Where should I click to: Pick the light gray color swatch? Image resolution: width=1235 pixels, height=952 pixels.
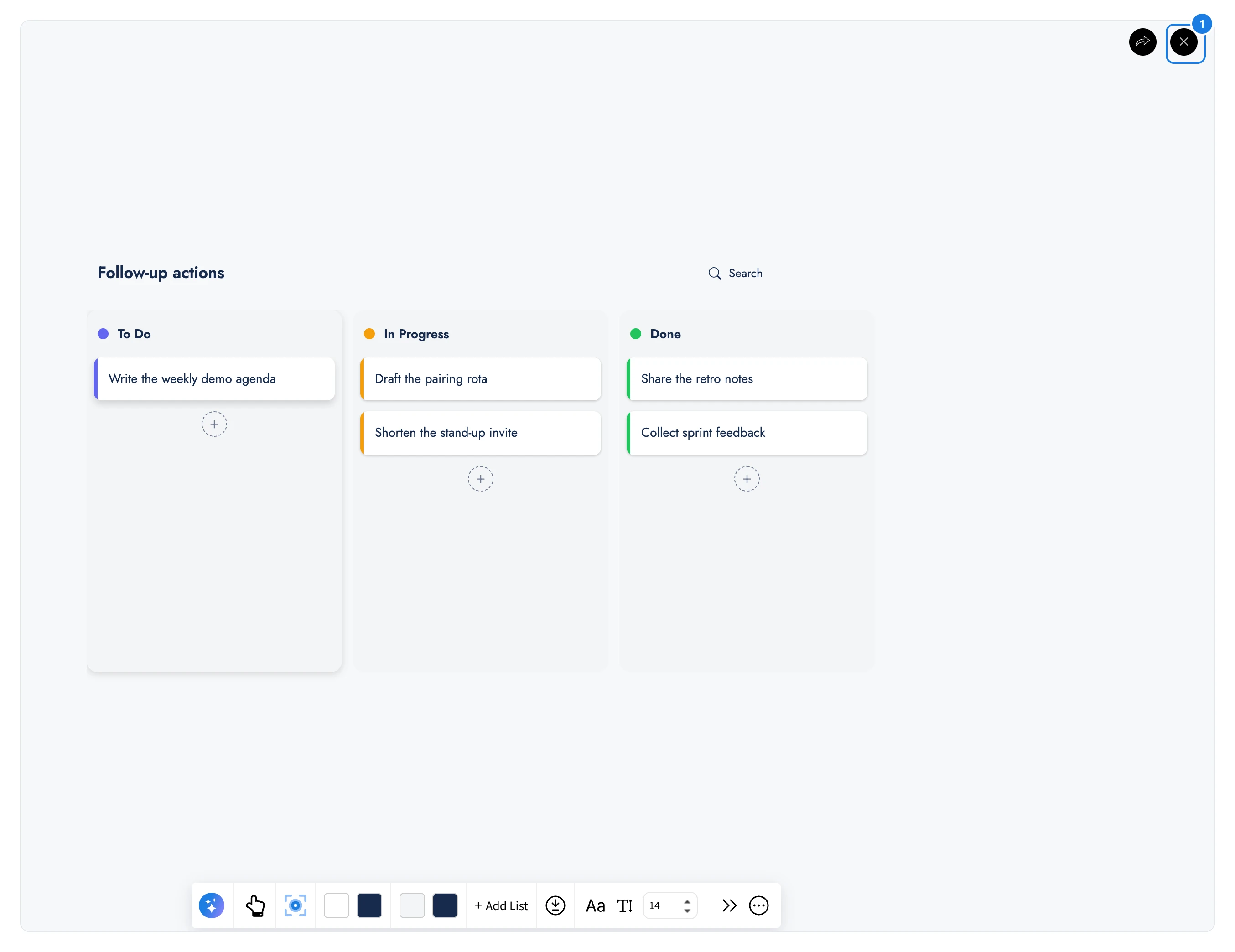(412, 905)
